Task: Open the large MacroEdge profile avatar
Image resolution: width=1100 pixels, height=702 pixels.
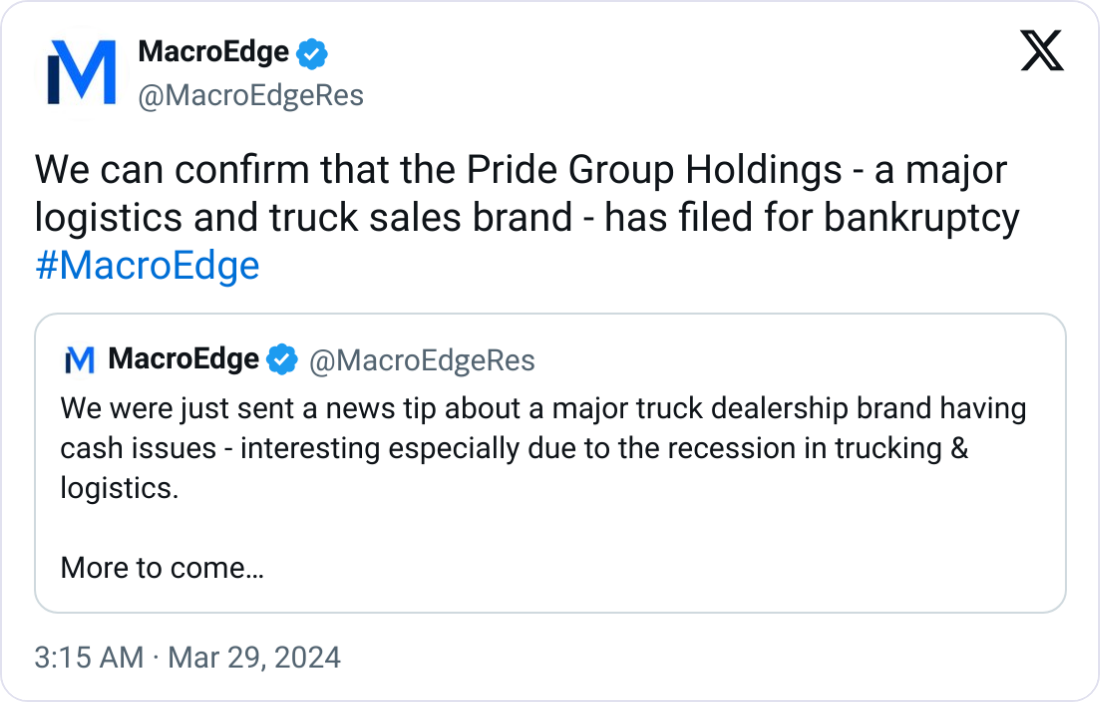Action: (x=81, y=73)
